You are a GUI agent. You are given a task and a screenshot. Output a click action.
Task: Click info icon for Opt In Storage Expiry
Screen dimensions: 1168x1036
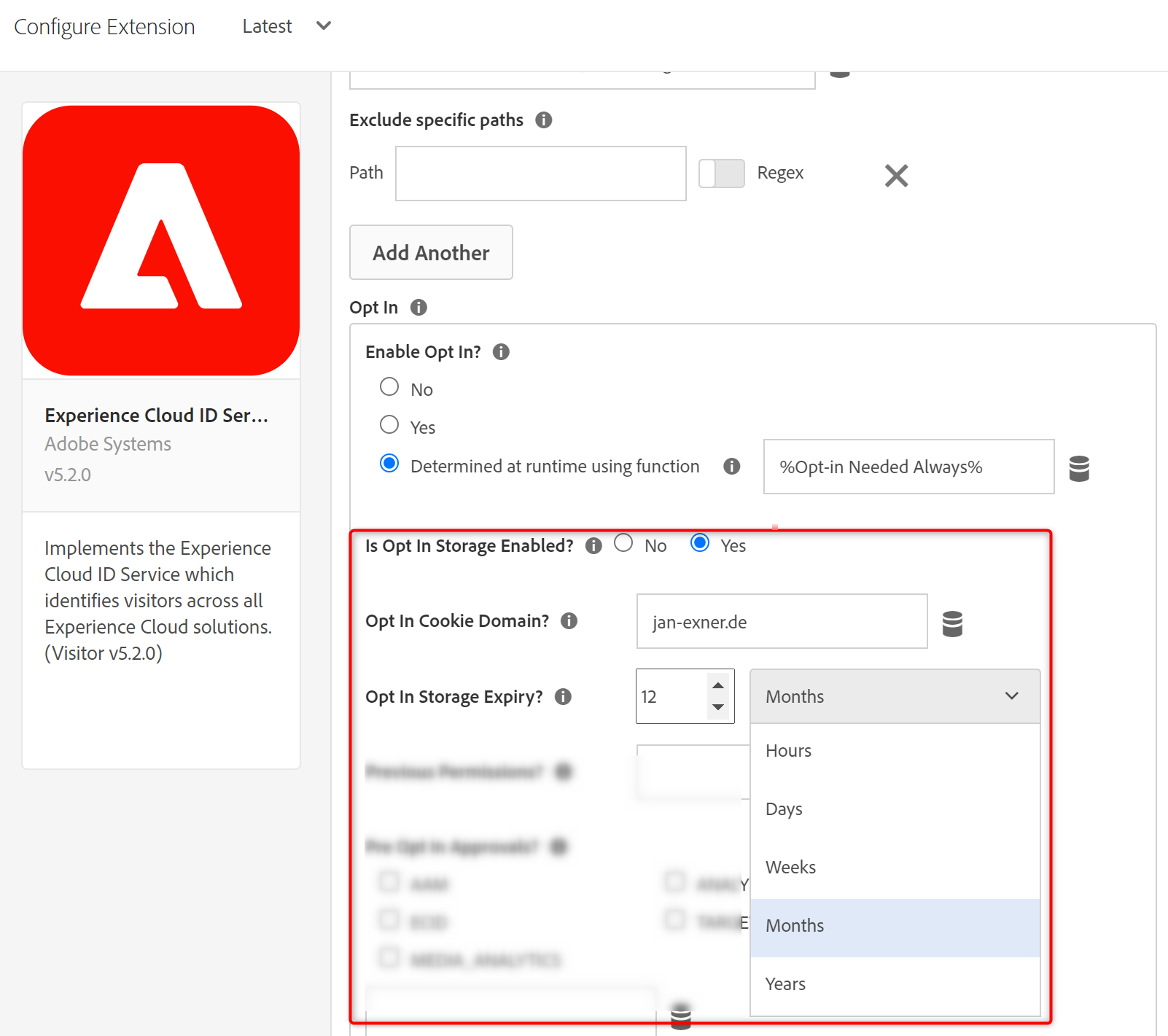[x=563, y=697]
